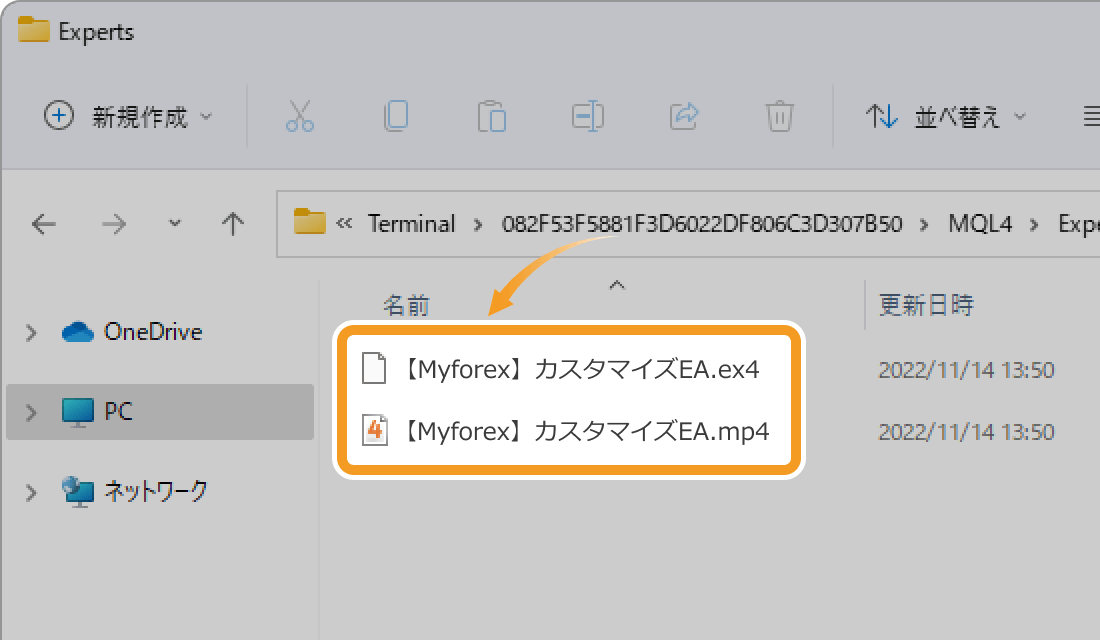Viewport: 1100px width, 640px height.
Task: Open chevron after long hash folder breadcrumb
Action: (x=925, y=225)
